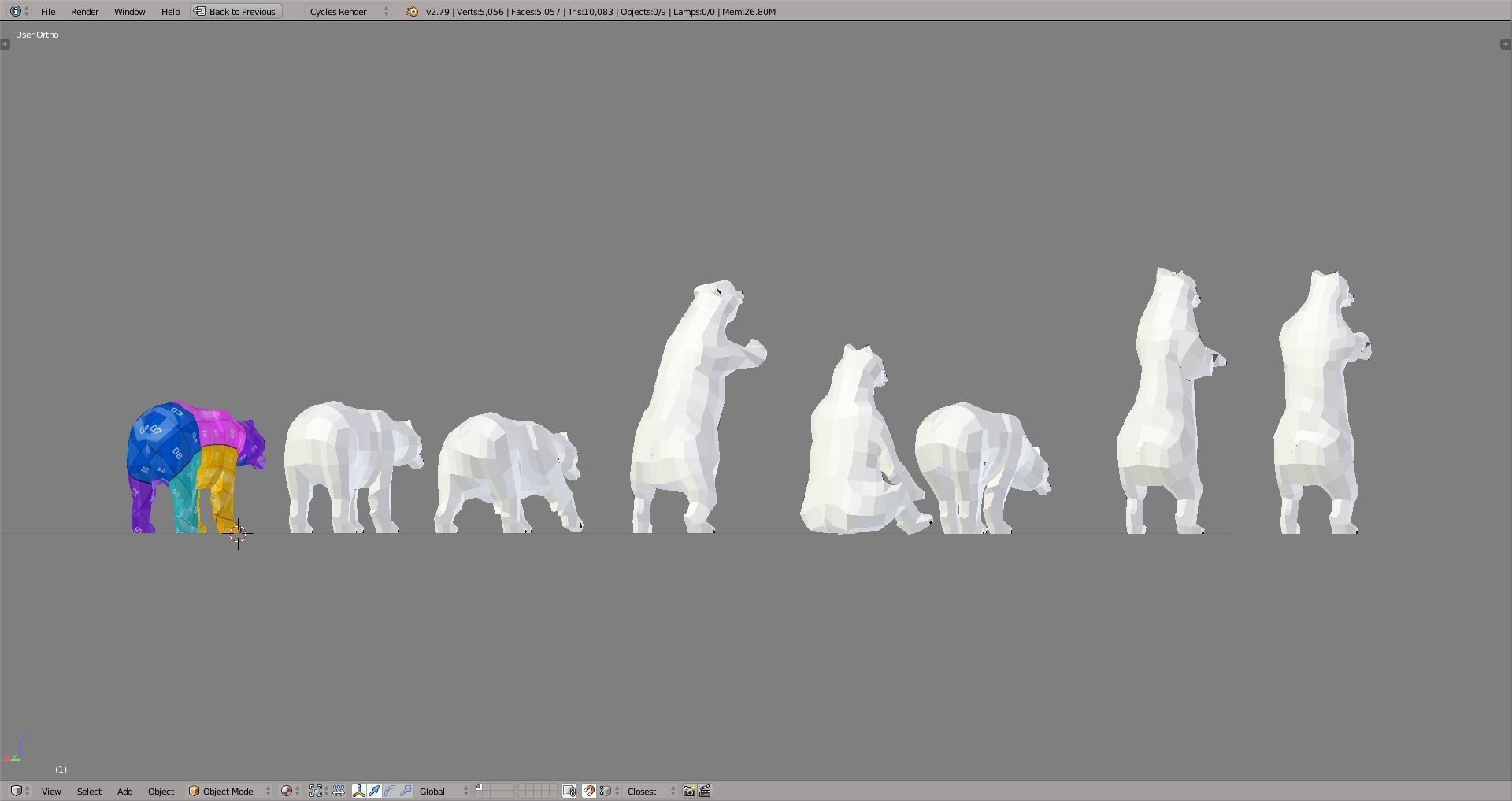The height and width of the screenshot is (801, 1512).
Task: Click the Back to Previous button
Action: pyautogui.click(x=236, y=12)
